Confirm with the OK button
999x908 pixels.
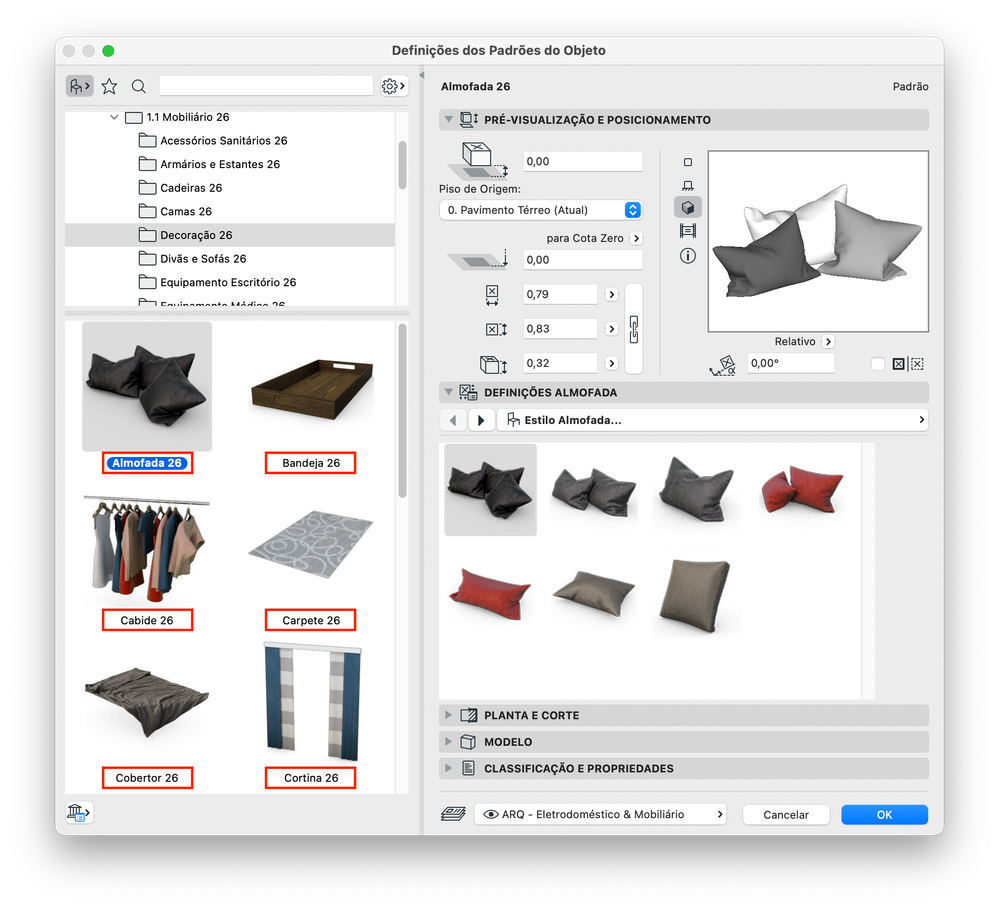pyautogui.click(x=884, y=814)
